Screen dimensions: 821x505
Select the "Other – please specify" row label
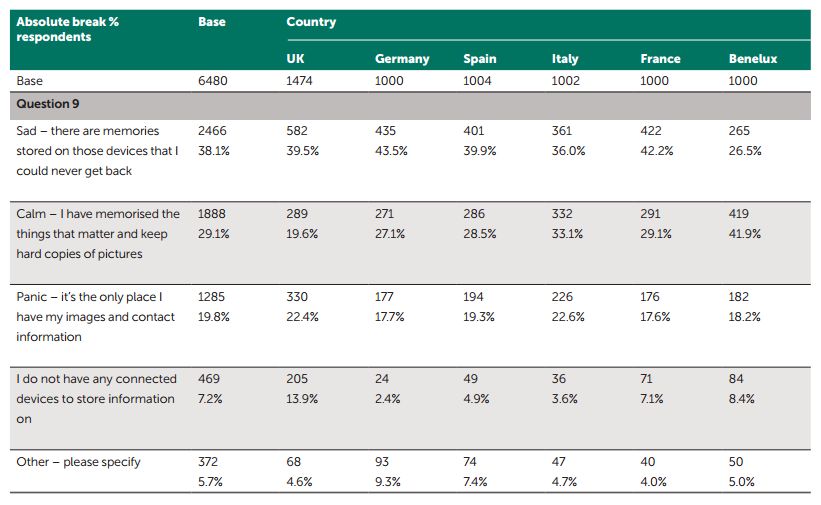coord(79,462)
